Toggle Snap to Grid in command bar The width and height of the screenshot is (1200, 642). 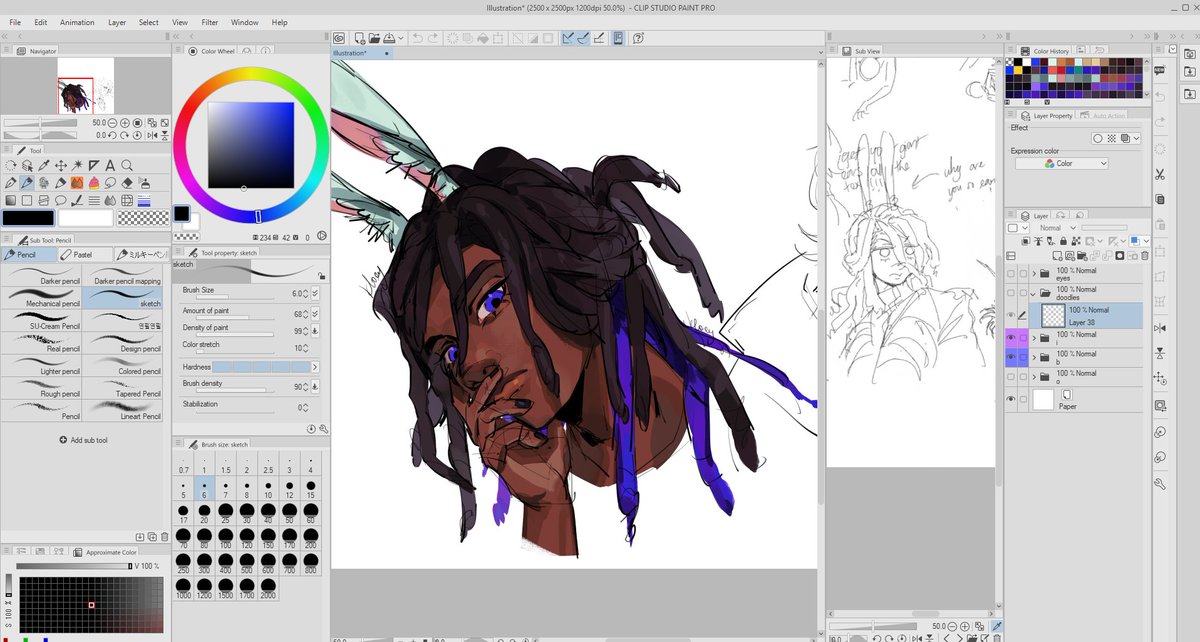pyautogui.click(x=599, y=38)
